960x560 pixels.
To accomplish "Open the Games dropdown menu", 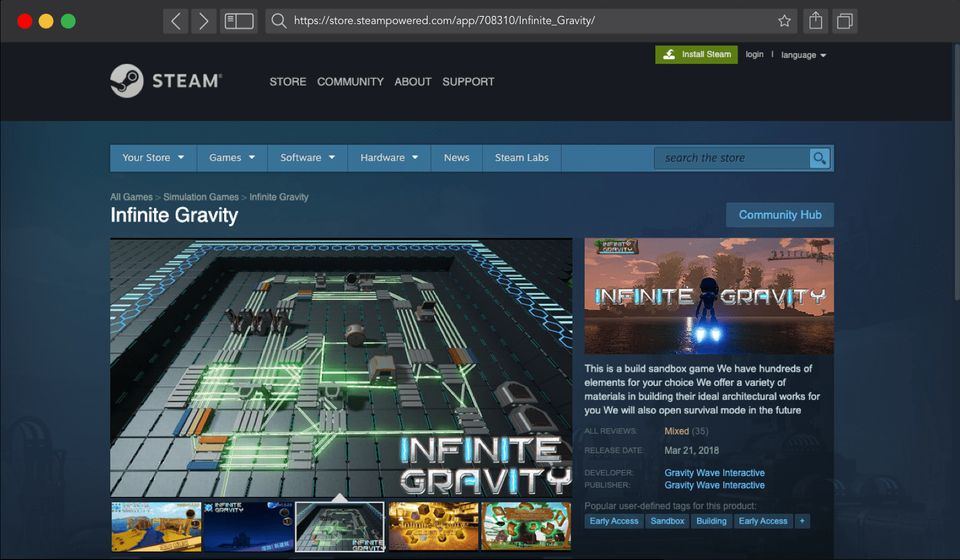I will [232, 158].
